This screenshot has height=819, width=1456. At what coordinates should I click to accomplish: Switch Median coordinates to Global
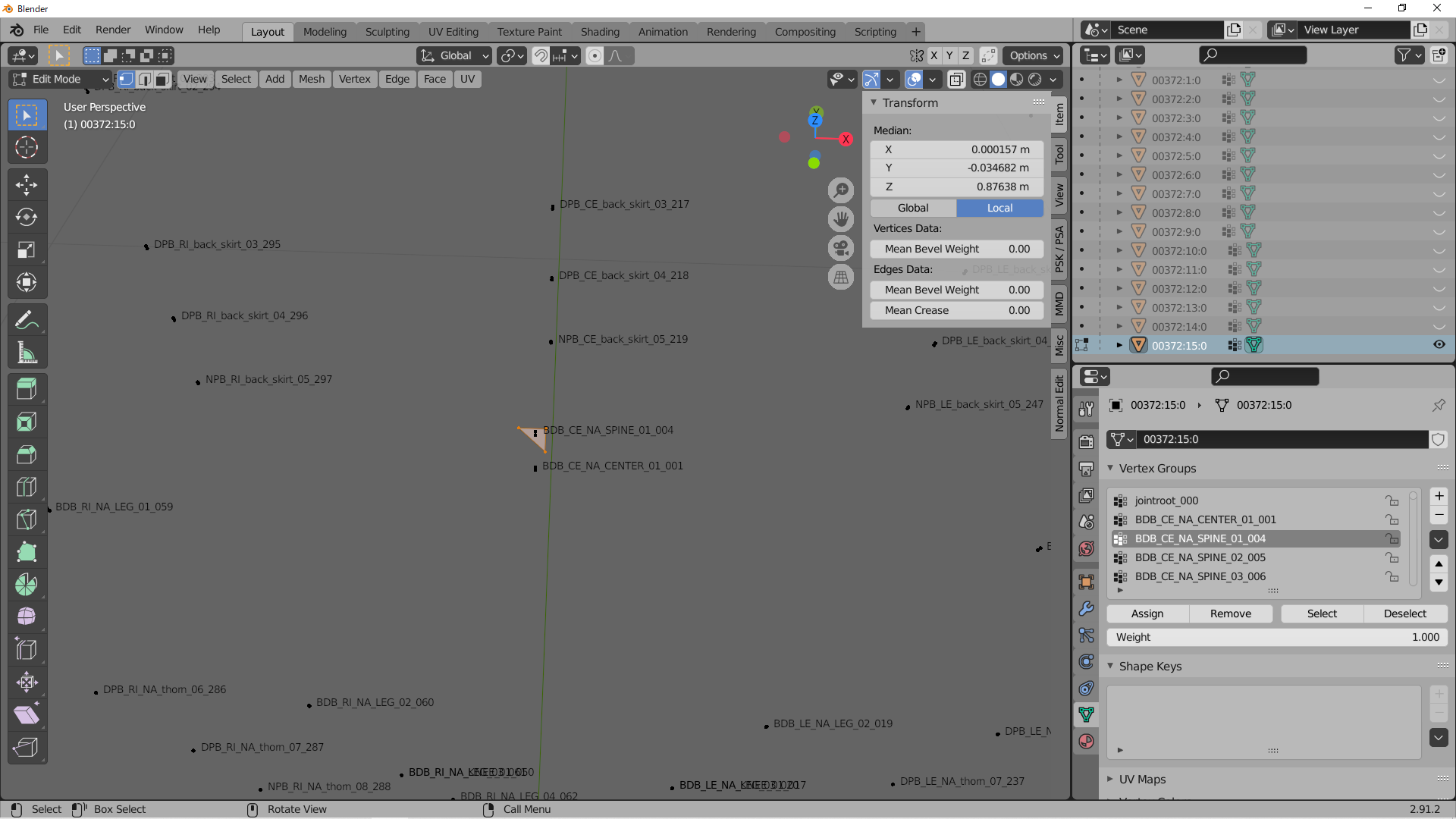913,208
